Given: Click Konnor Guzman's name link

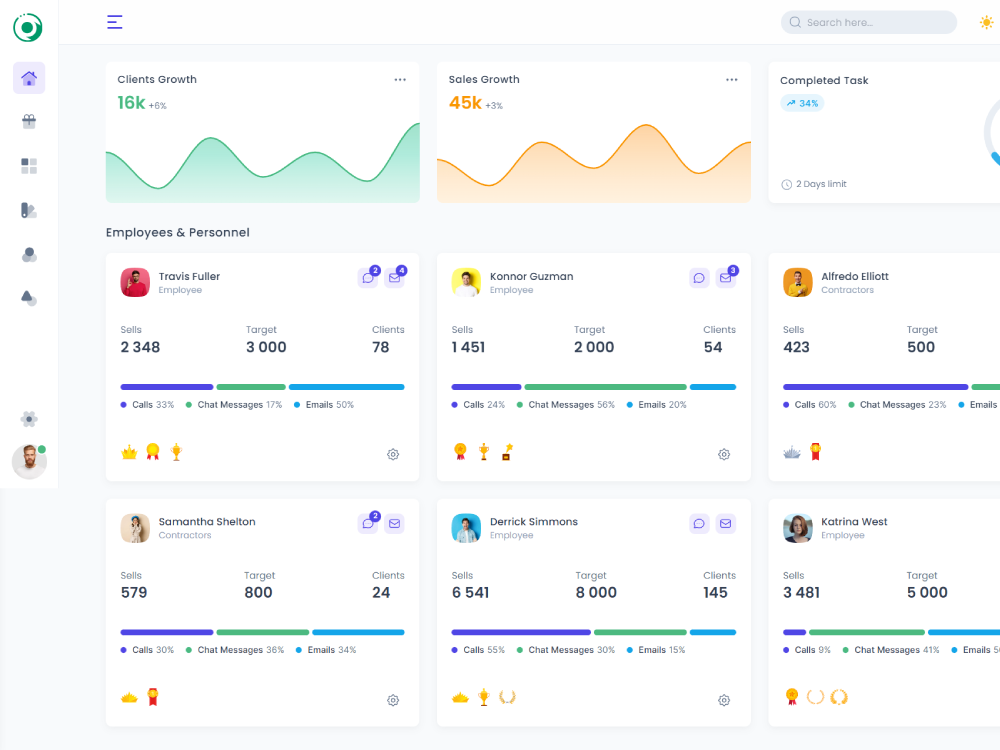Looking at the screenshot, I should (x=531, y=276).
